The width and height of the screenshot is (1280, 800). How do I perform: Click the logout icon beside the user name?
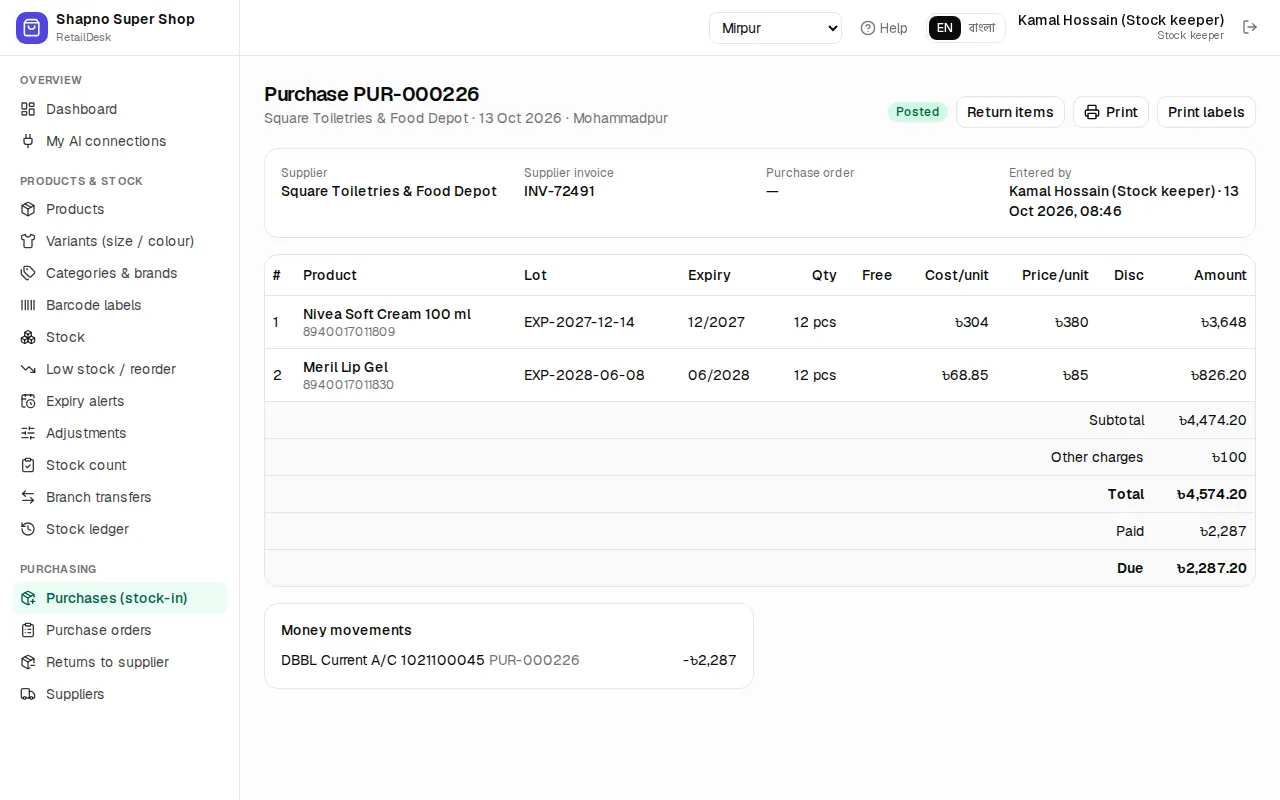[1250, 27]
